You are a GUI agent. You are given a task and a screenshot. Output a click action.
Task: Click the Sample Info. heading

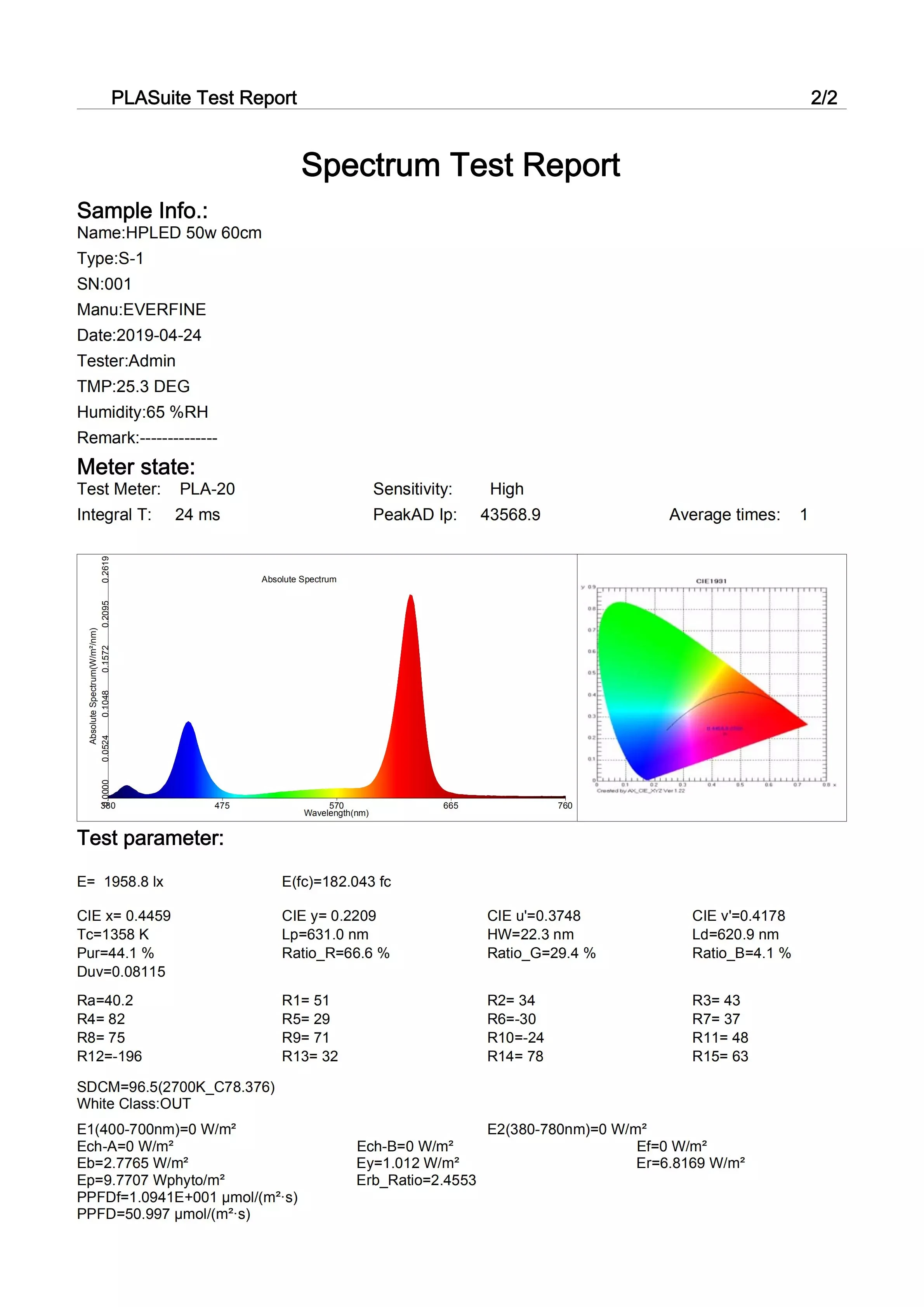coord(142,211)
